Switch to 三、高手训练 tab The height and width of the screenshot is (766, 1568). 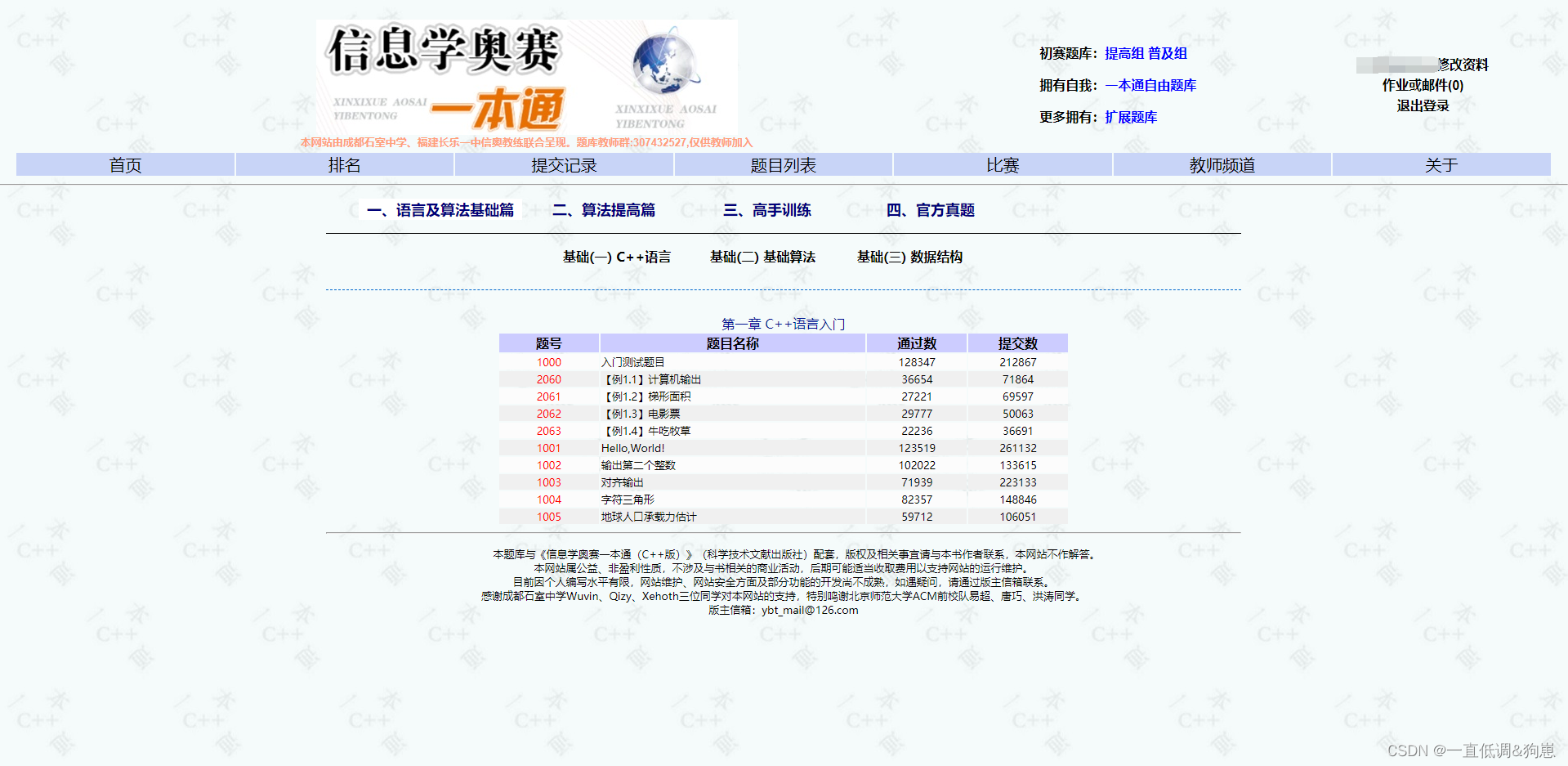(766, 210)
